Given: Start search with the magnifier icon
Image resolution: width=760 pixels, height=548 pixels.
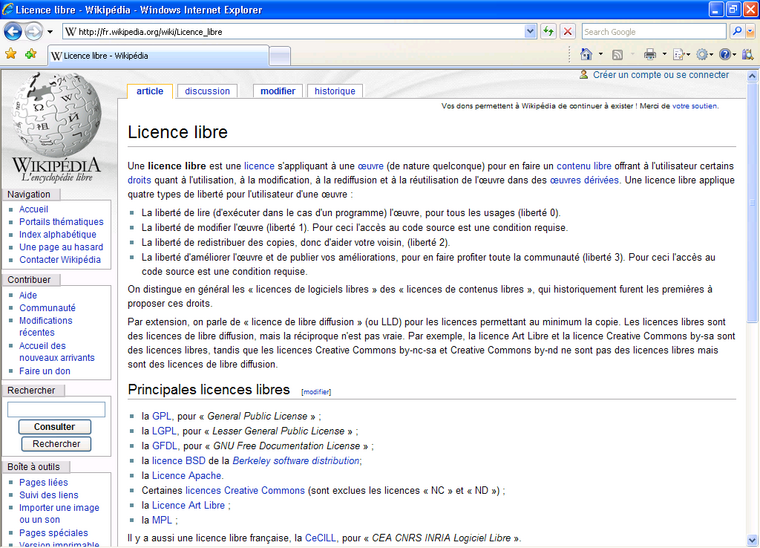Looking at the screenshot, I should coord(737,32).
